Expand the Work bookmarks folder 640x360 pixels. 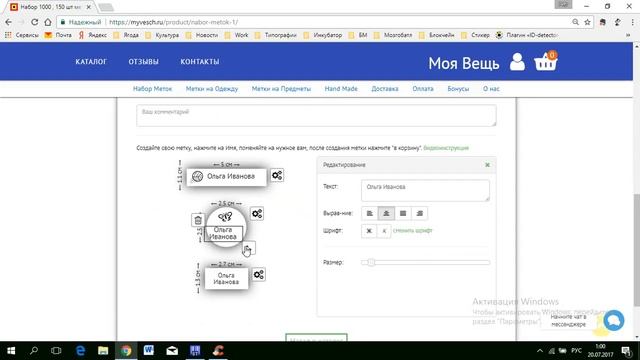pos(236,35)
